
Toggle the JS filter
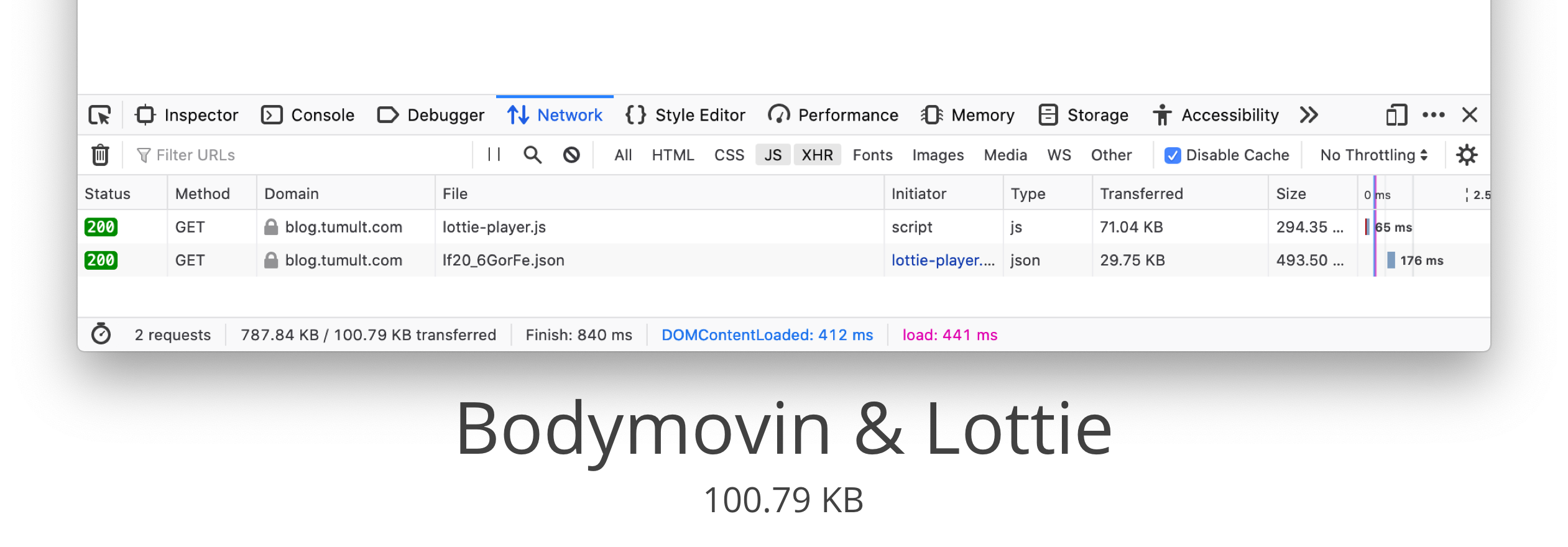tap(773, 155)
